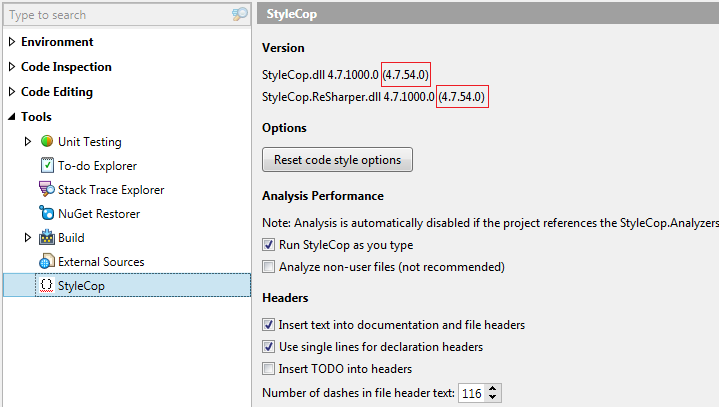The height and width of the screenshot is (407, 719).
Task: Click the dashes number field showing 116
Action: coord(471,393)
